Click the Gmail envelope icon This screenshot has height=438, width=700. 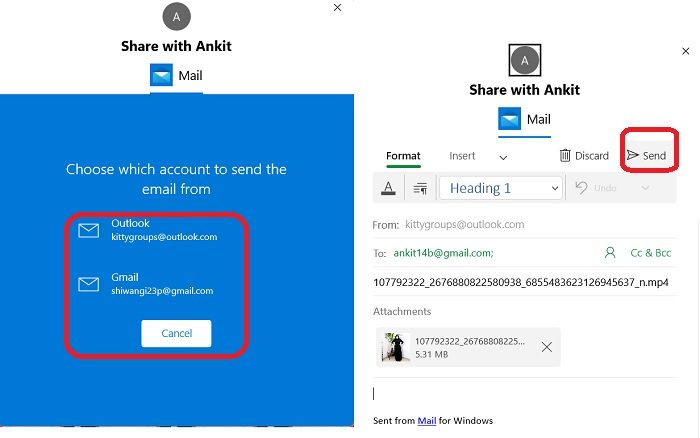pyautogui.click(x=88, y=284)
